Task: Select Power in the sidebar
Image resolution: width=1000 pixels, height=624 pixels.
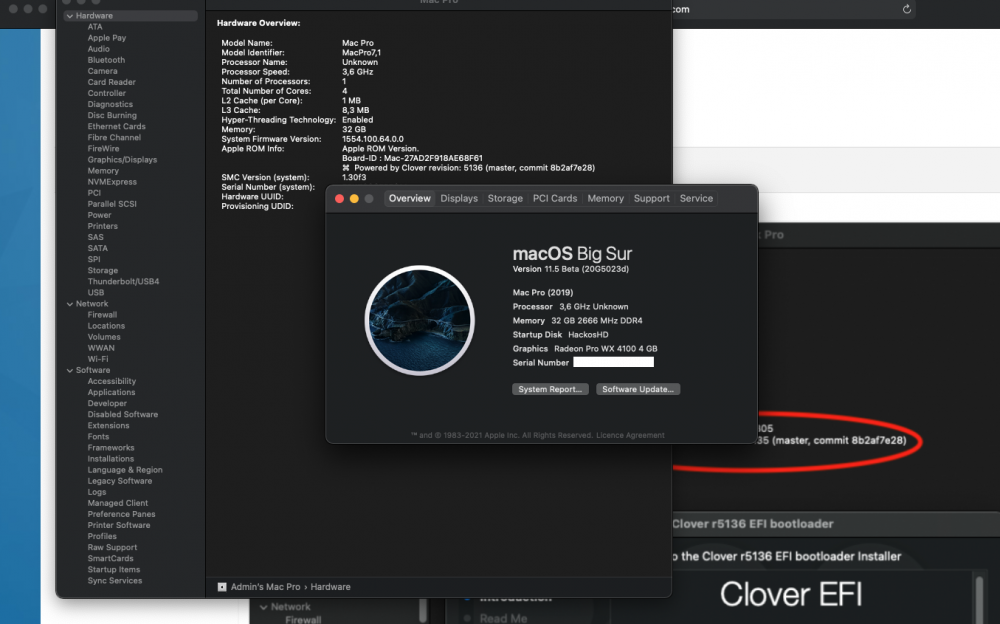Action: pyautogui.click(x=99, y=215)
